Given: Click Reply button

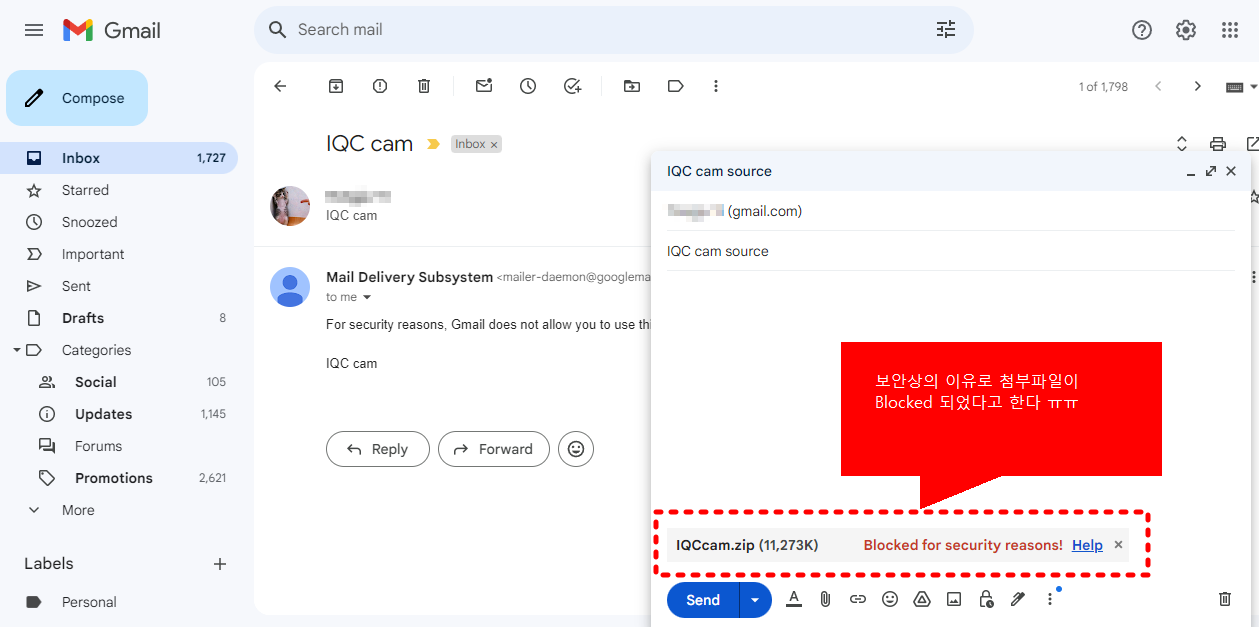Looking at the screenshot, I should pos(377,449).
